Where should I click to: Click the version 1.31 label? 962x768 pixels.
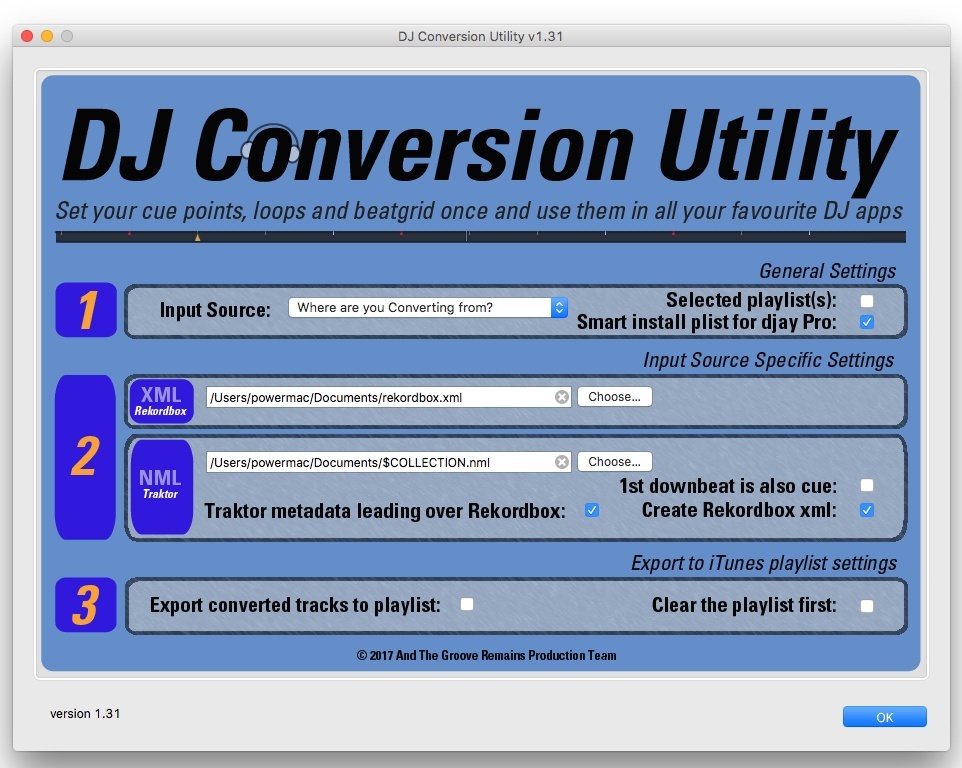(85, 713)
